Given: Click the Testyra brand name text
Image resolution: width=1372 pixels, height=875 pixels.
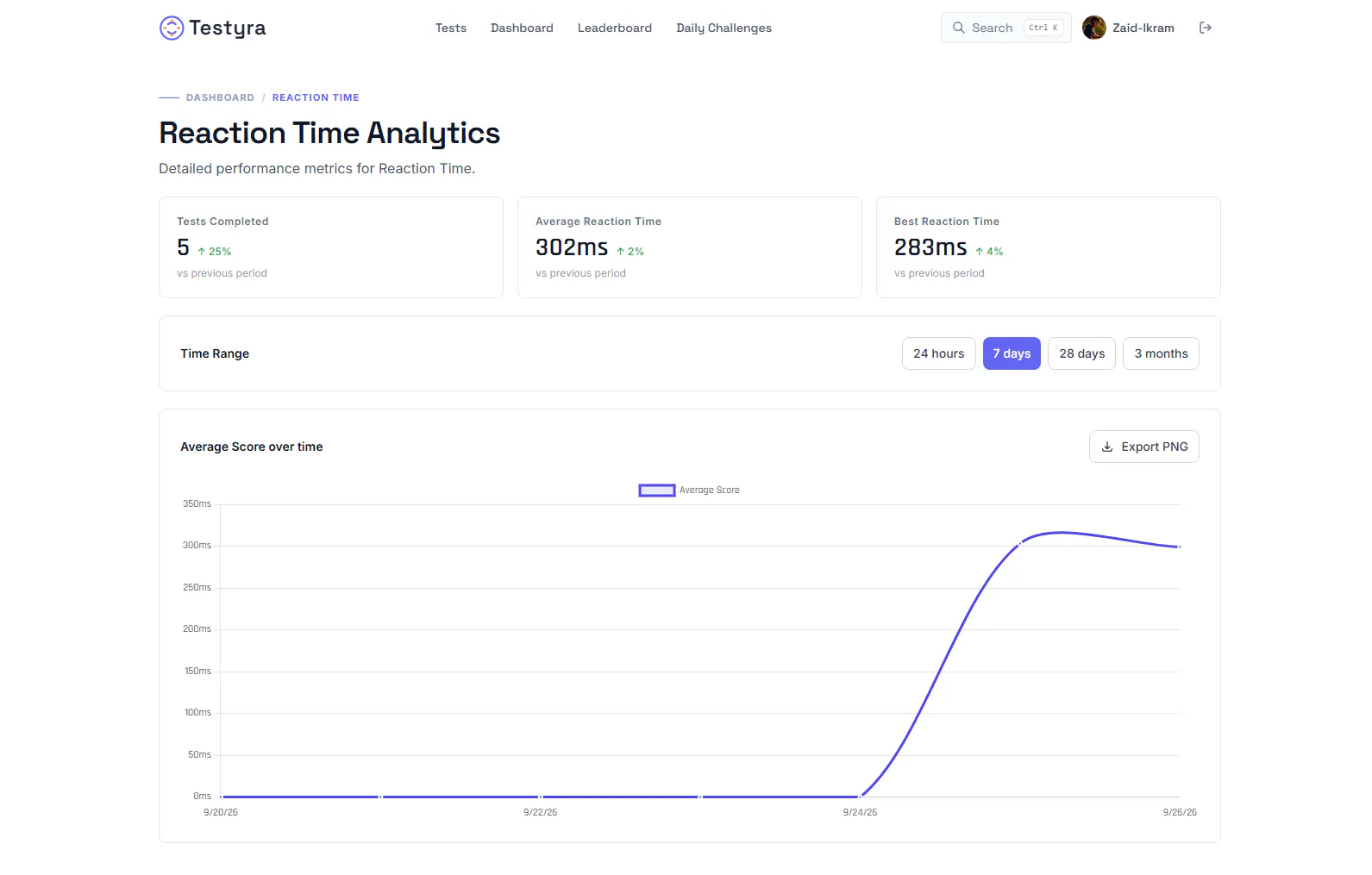Looking at the screenshot, I should [228, 28].
